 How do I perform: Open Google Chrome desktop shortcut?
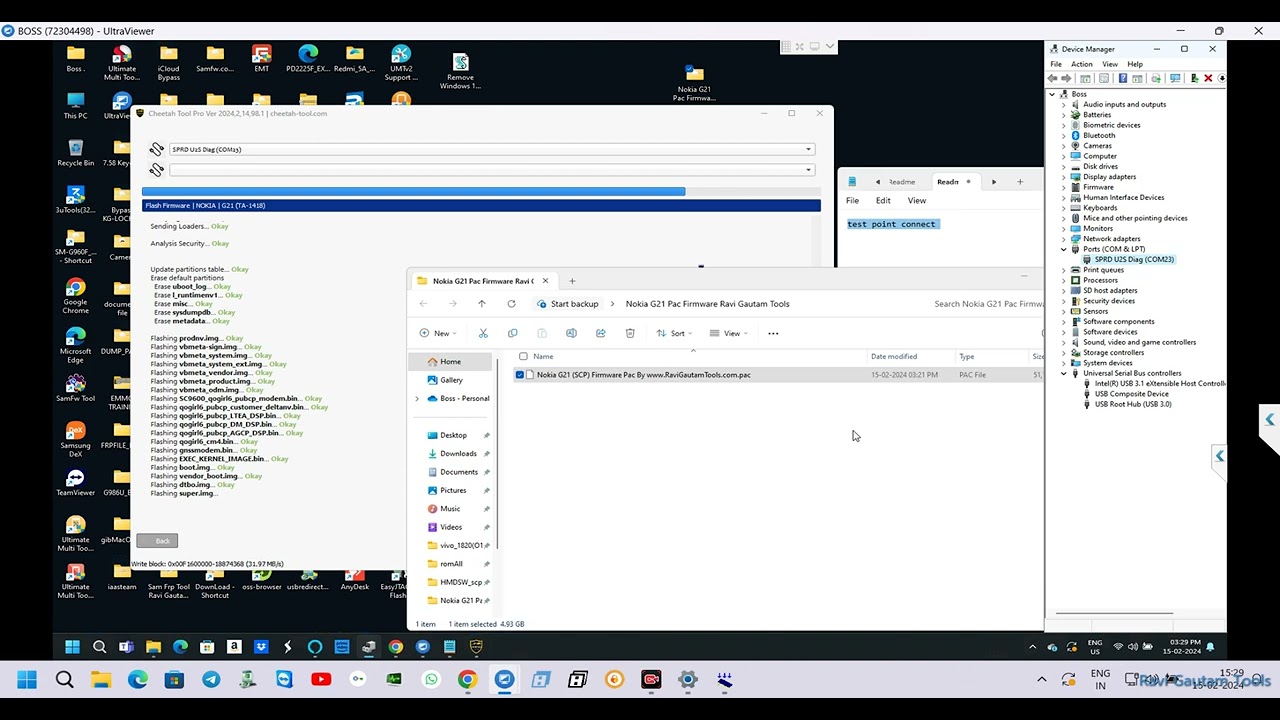[75, 296]
